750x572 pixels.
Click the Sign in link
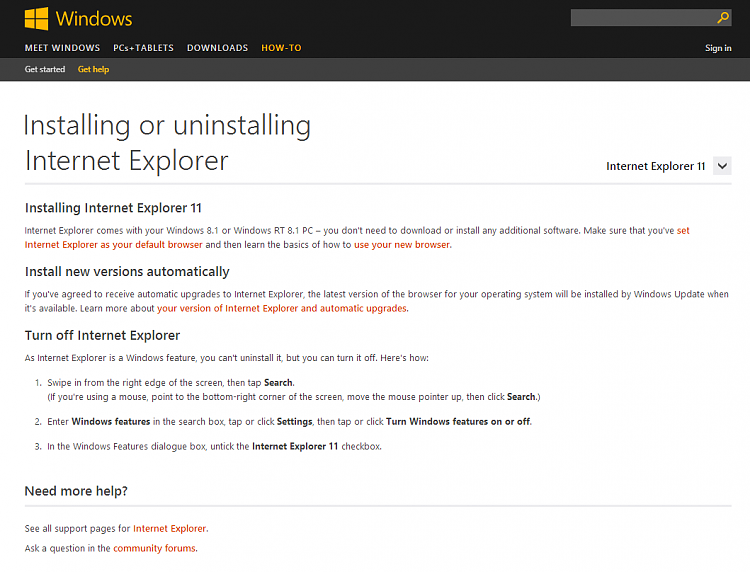click(x=718, y=48)
